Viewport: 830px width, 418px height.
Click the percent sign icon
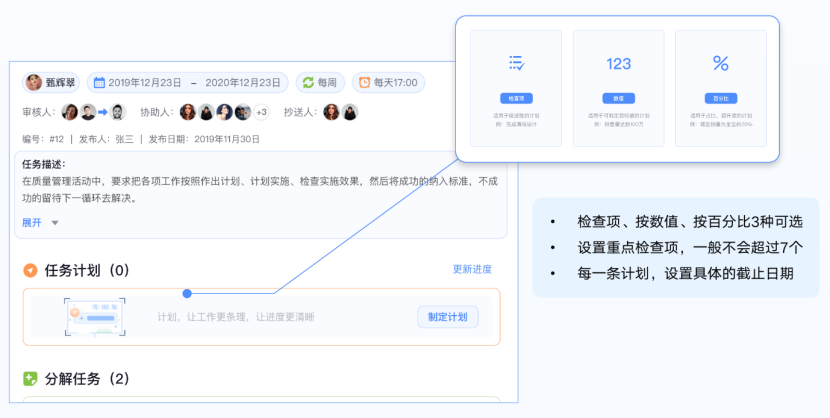pyautogui.click(x=720, y=64)
